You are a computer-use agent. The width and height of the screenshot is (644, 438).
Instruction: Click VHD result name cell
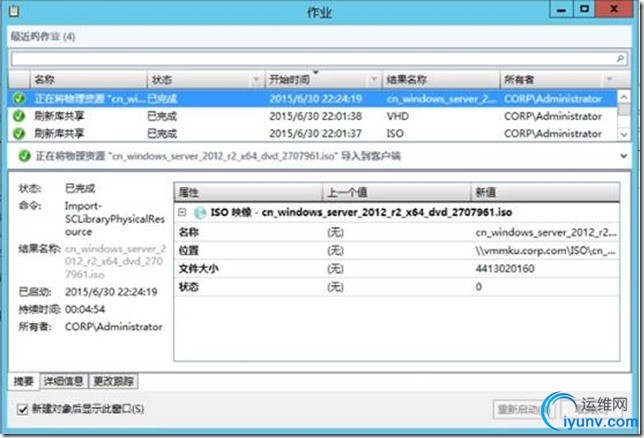pyautogui.click(x=398, y=116)
